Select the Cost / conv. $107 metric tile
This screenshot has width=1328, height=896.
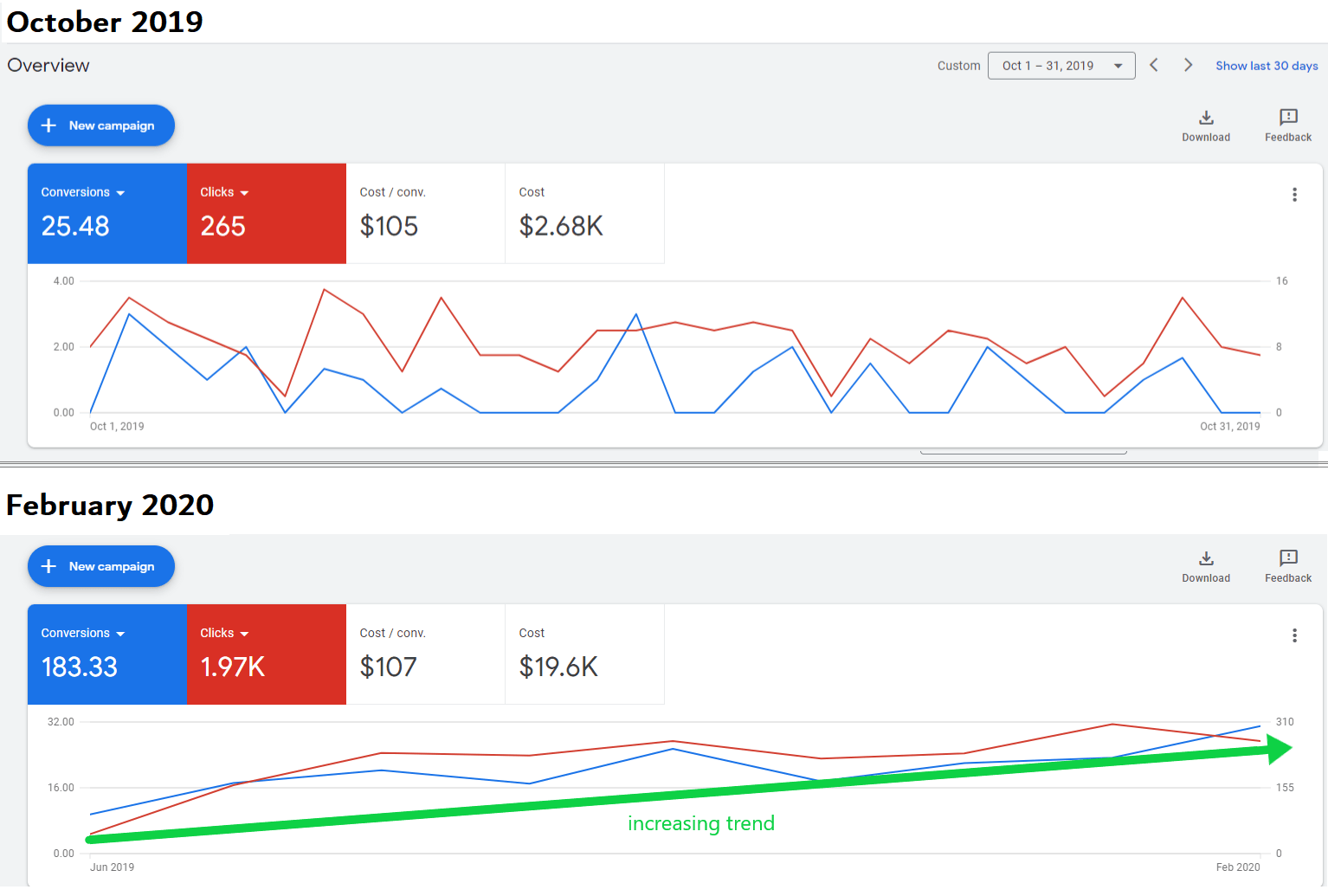click(x=425, y=654)
